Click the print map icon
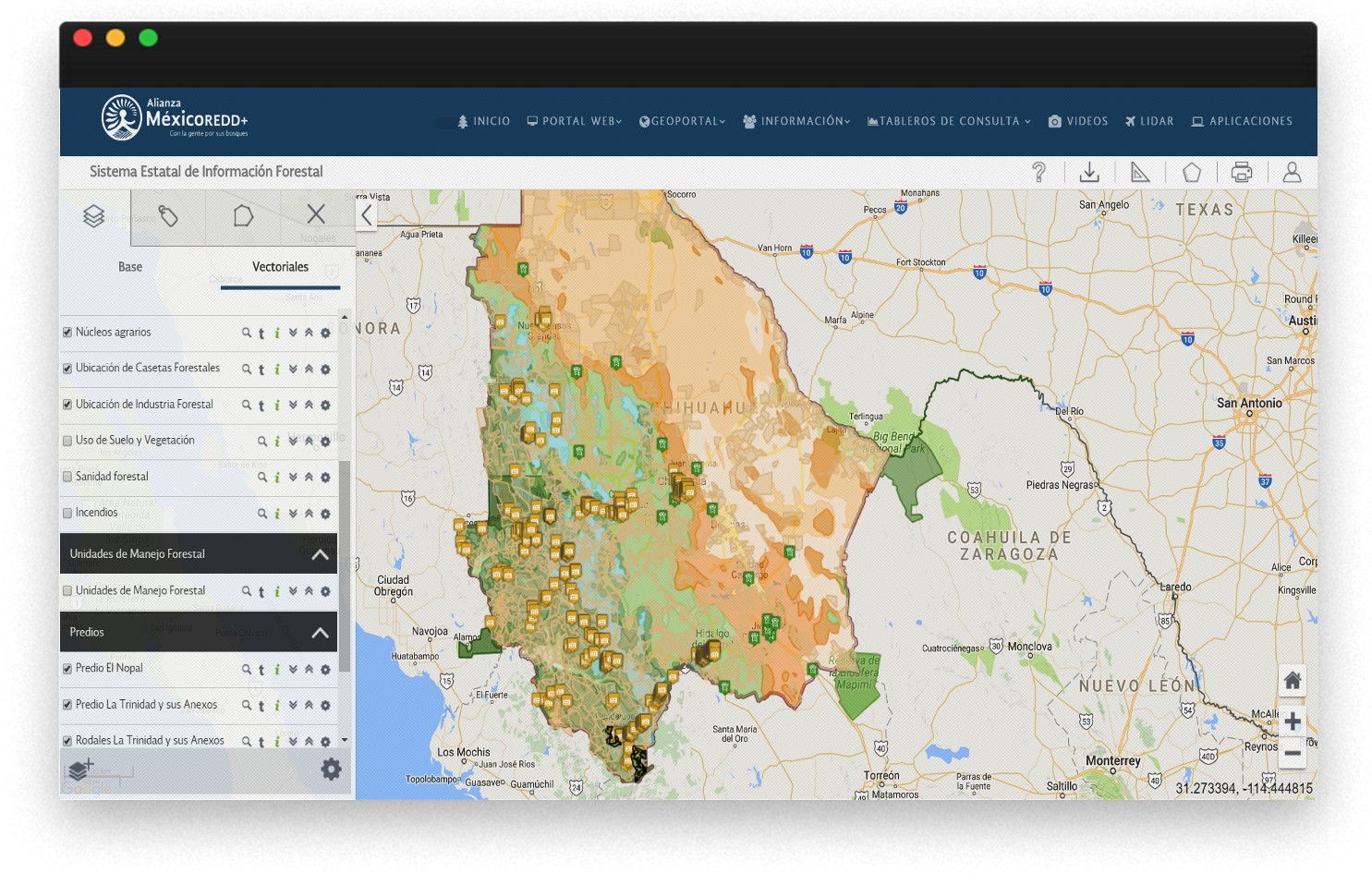This screenshot has height=885, width=1372. click(1242, 173)
